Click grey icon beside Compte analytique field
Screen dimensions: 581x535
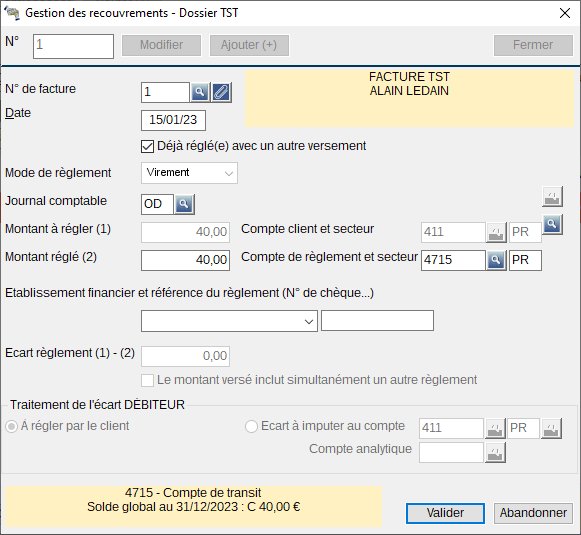pos(495,452)
